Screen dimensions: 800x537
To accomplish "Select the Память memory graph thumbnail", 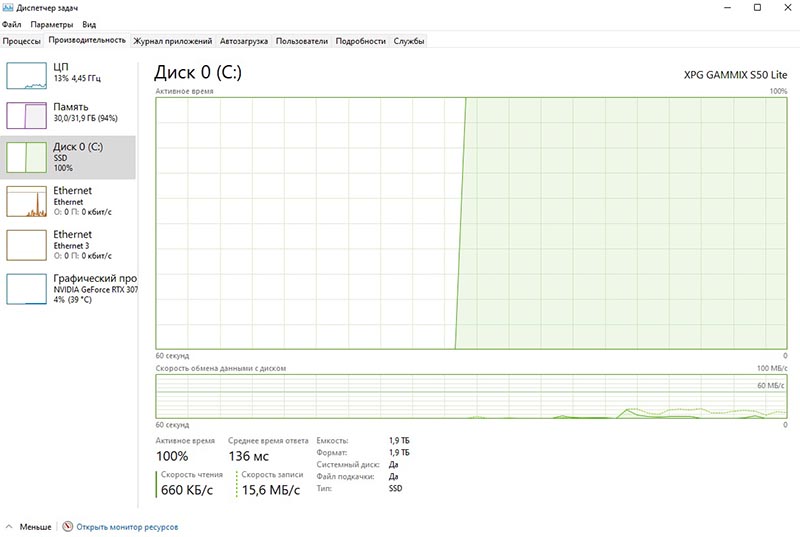I will (x=27, y=116).
